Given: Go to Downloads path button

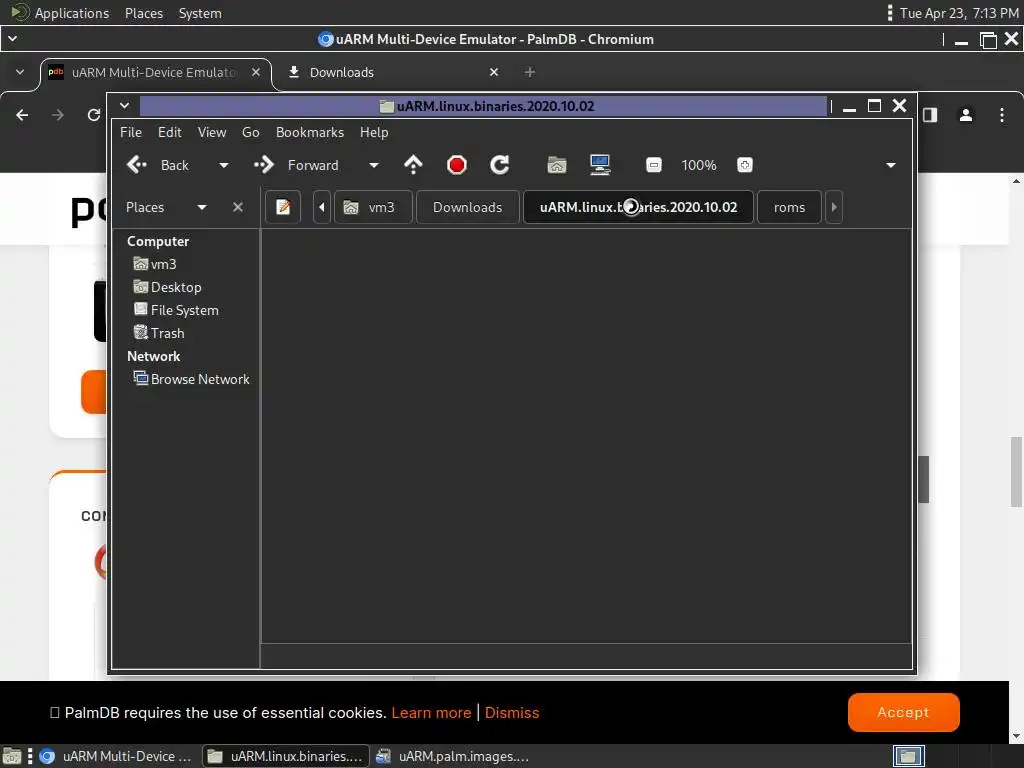Looking at the screenshot, I should [x=468, y=207].
